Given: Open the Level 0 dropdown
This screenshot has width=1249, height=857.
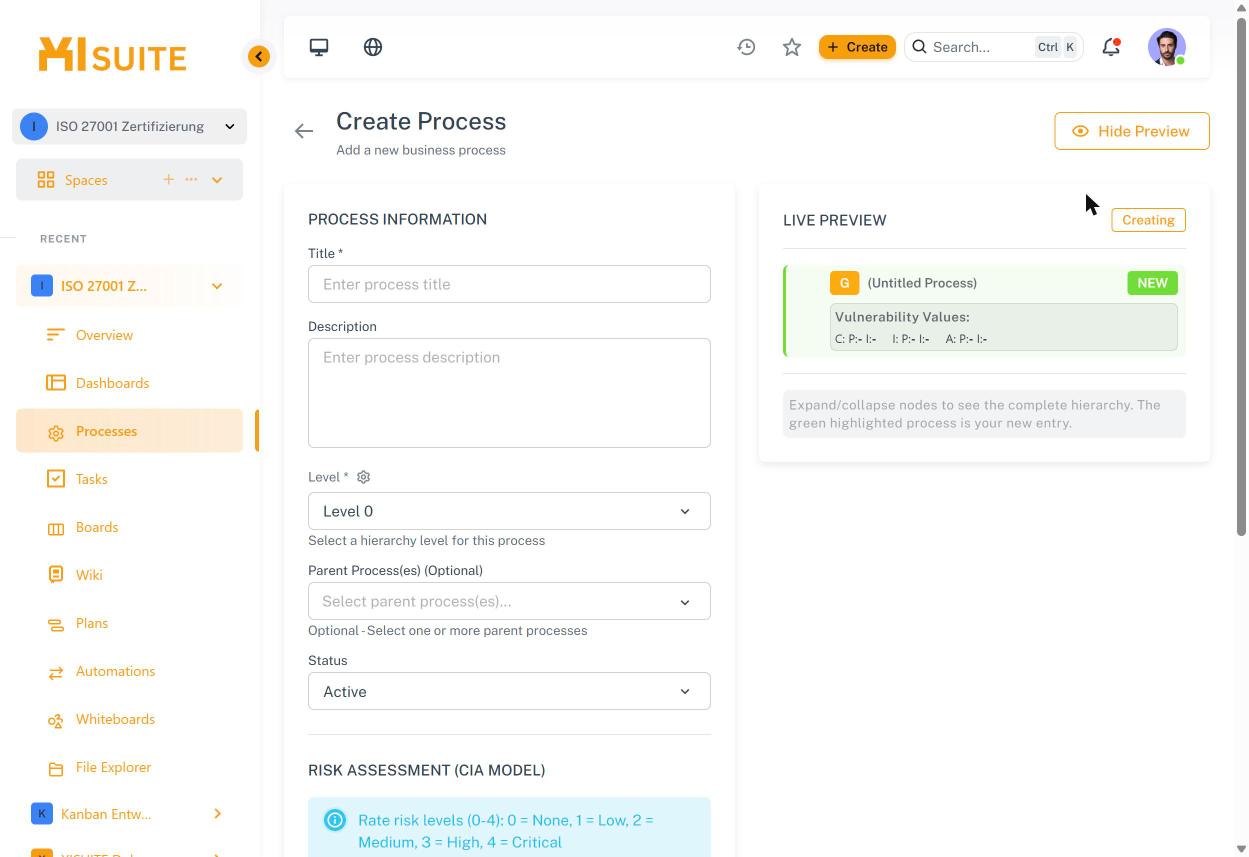Looking at the screenshot, I should (509, 511).
